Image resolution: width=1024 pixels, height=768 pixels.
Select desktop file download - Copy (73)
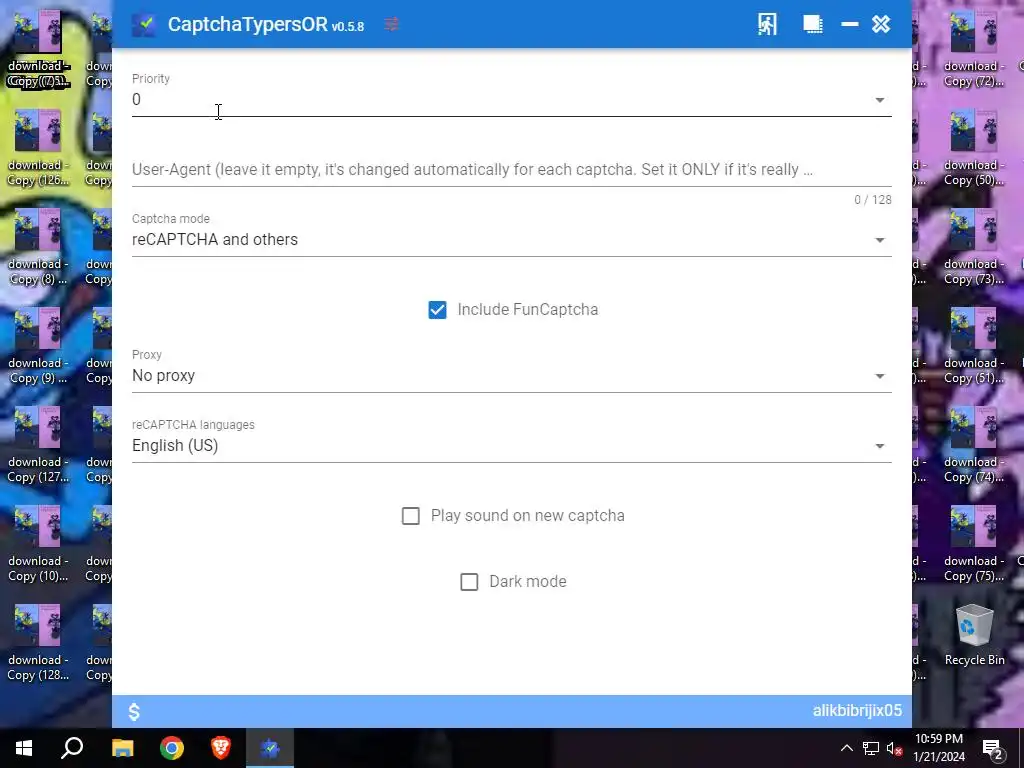(974, 247)
